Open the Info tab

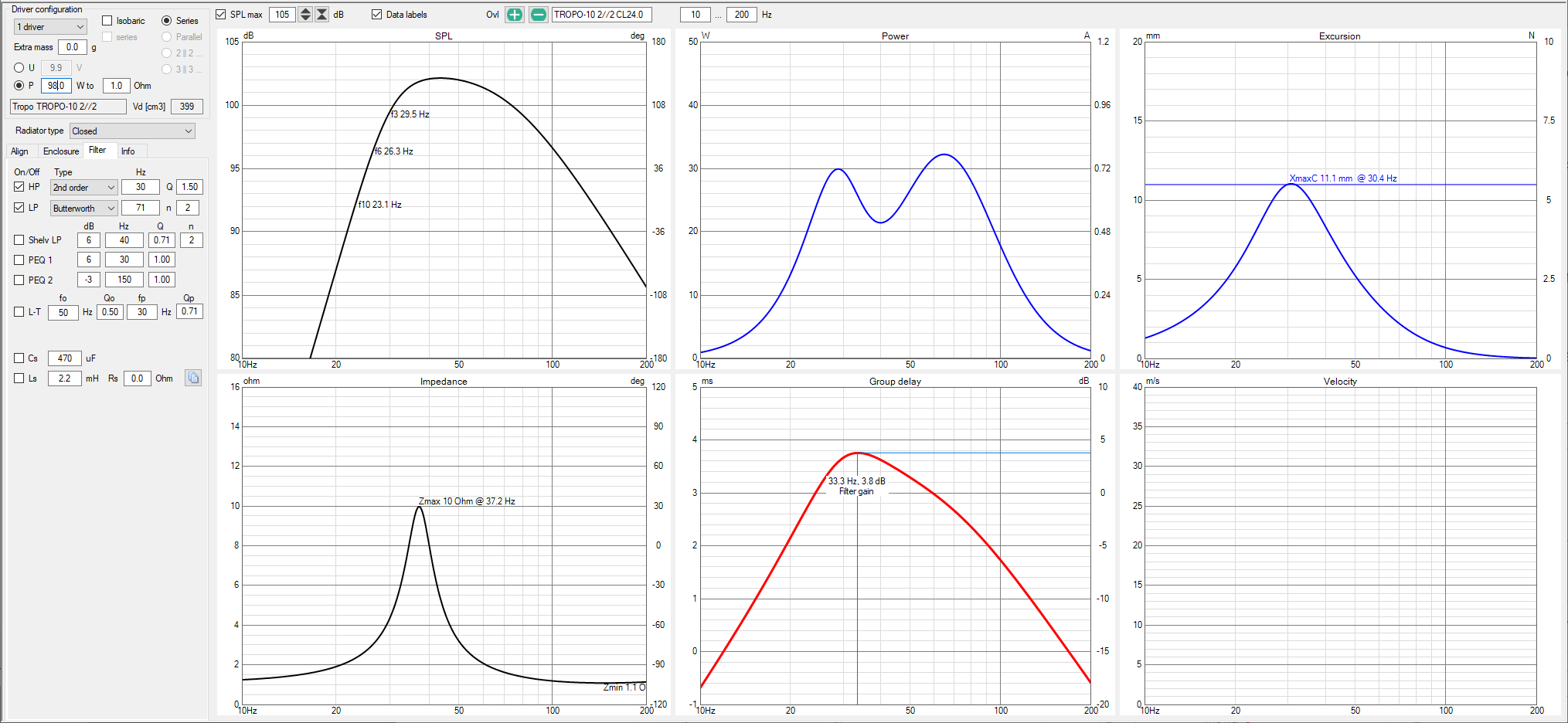[128, 151]
